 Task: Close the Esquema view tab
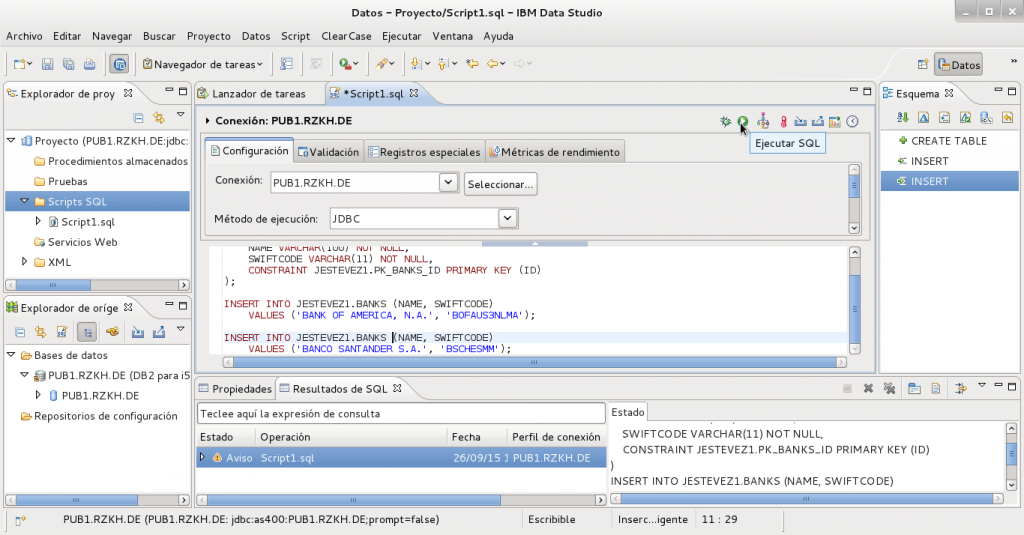click(950, 93)
